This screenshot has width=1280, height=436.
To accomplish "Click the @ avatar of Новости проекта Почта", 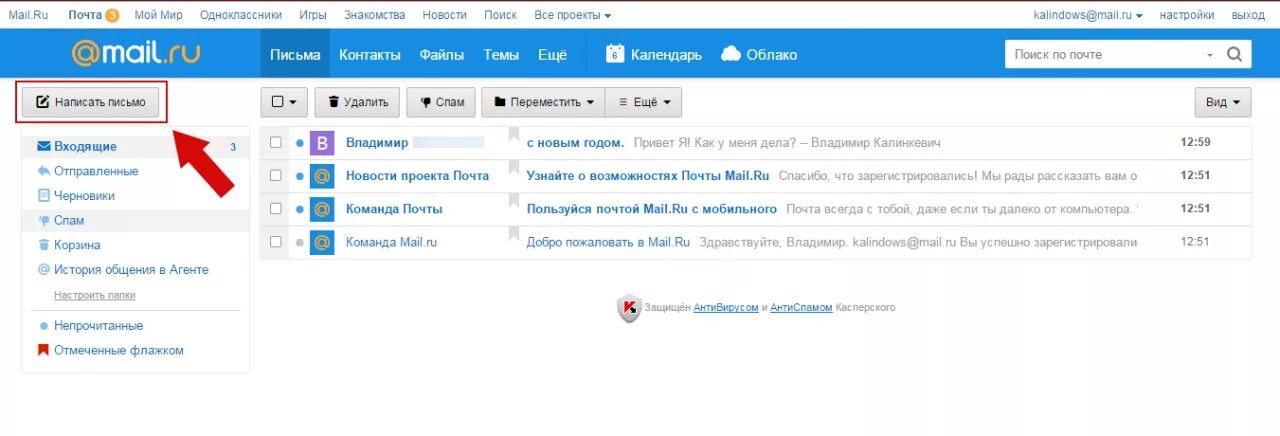I will pyautogui.click(x=322, y=176).
